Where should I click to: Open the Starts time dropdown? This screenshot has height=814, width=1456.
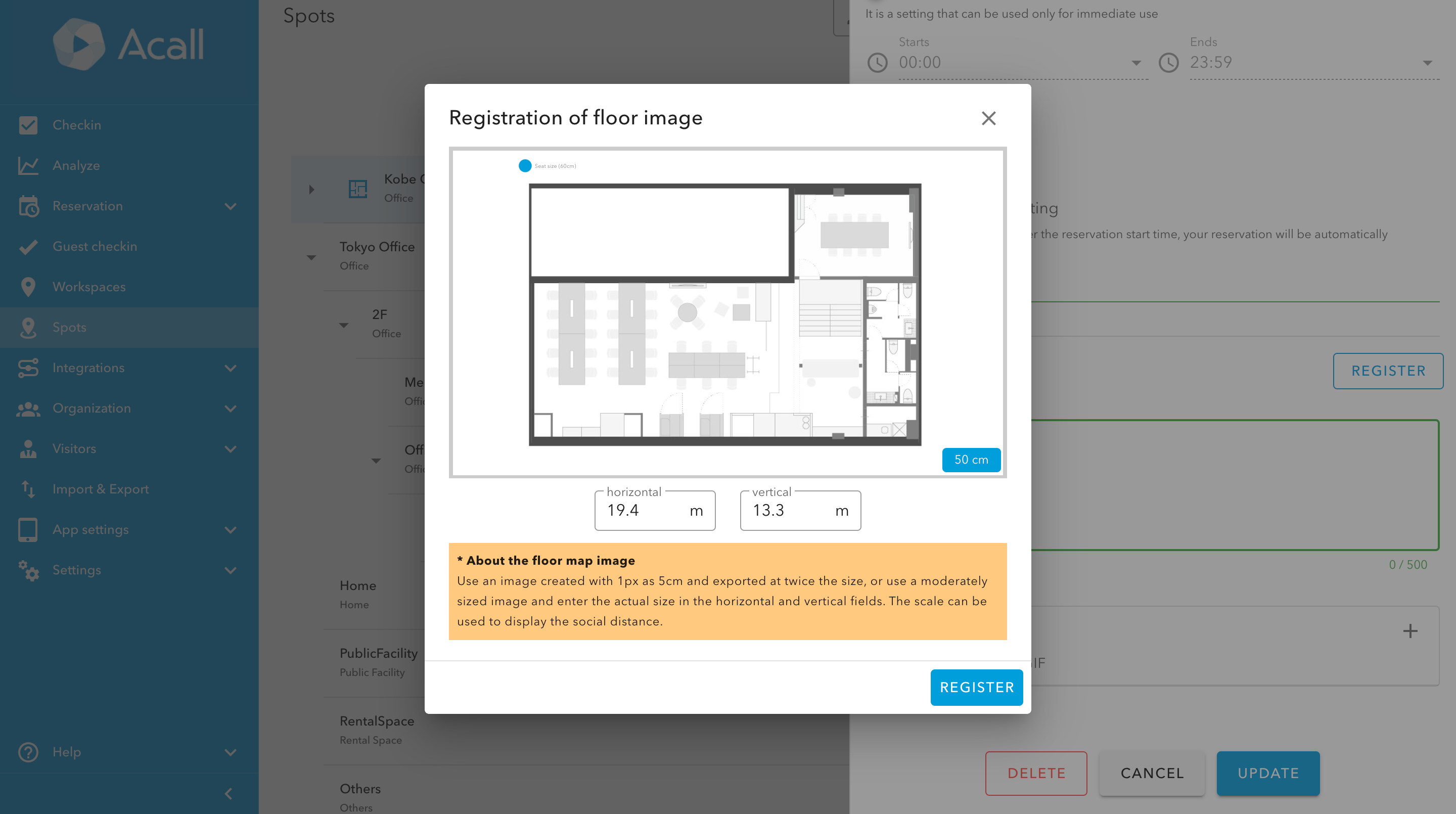click(x=1135, y=63)
